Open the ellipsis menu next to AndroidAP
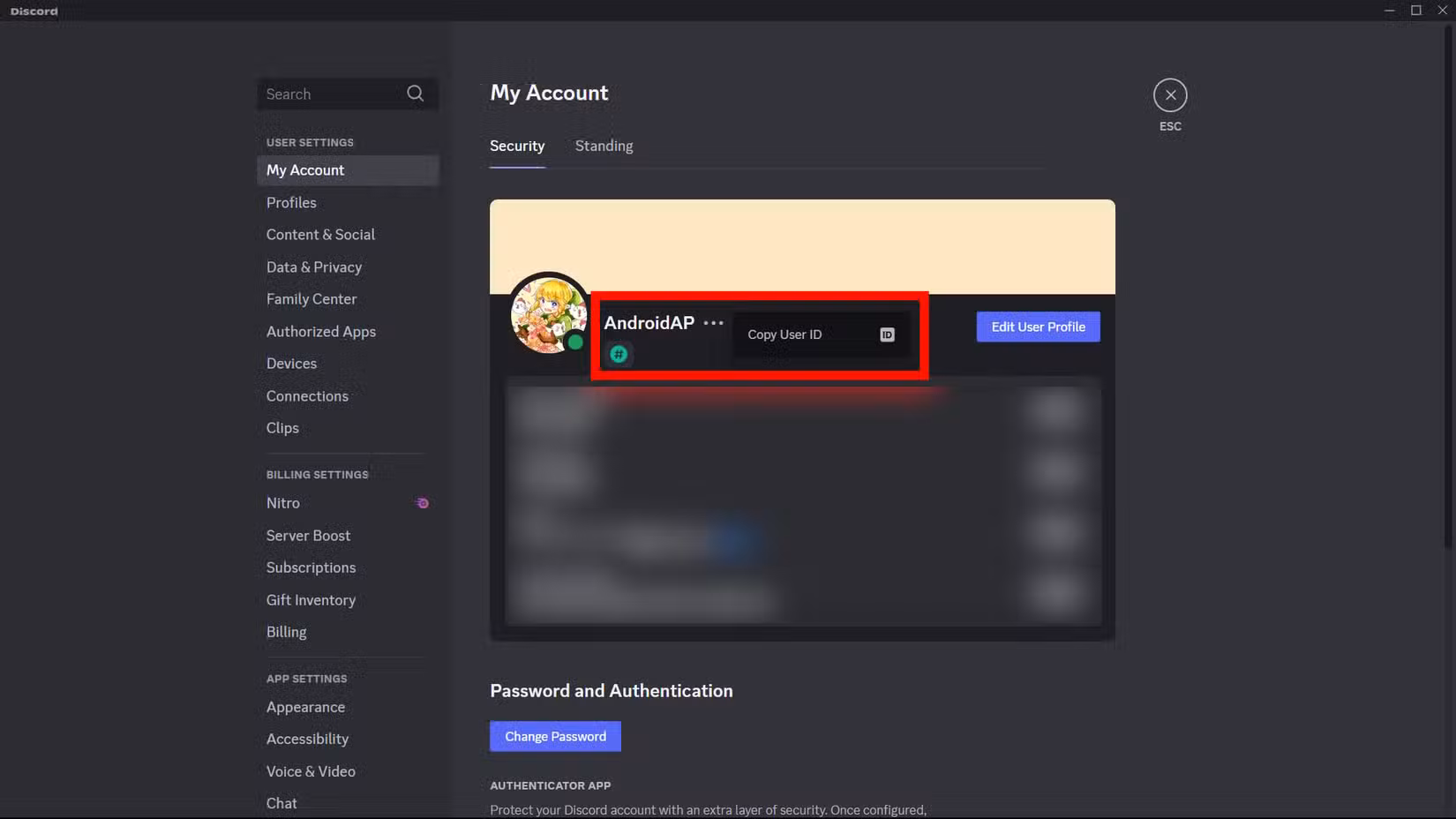The image size is (1456, 819). click(712, 323)
